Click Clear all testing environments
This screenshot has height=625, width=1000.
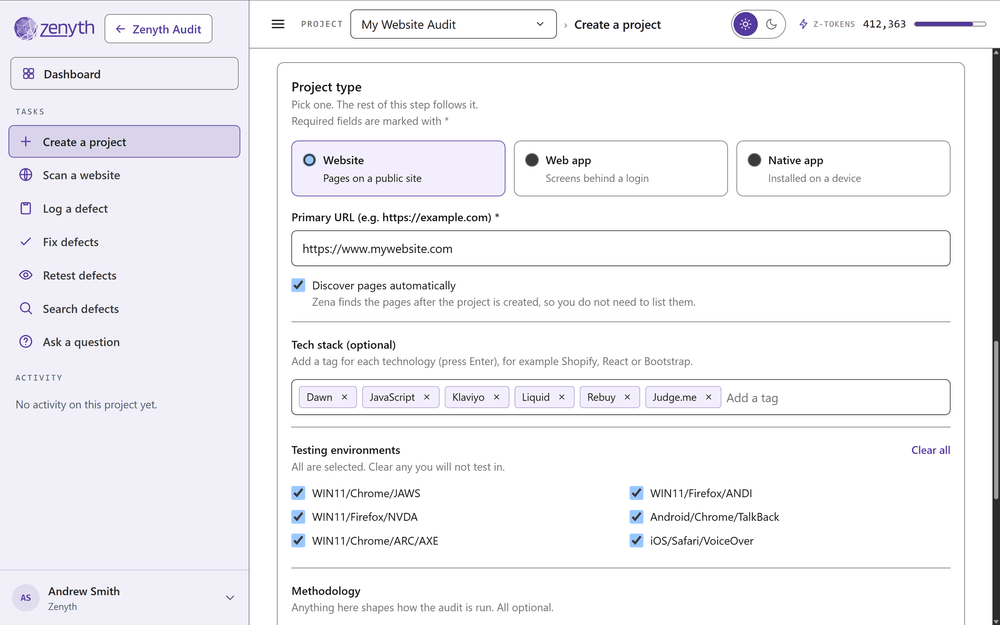point(930,450)
